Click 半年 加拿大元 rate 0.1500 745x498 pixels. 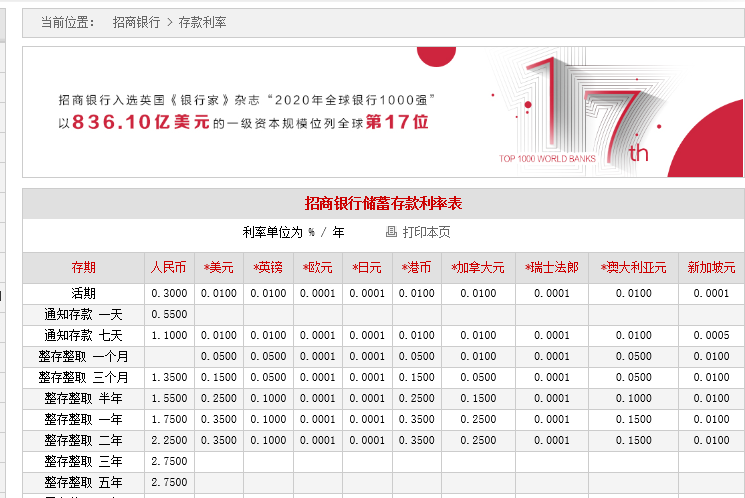(478, 398)
